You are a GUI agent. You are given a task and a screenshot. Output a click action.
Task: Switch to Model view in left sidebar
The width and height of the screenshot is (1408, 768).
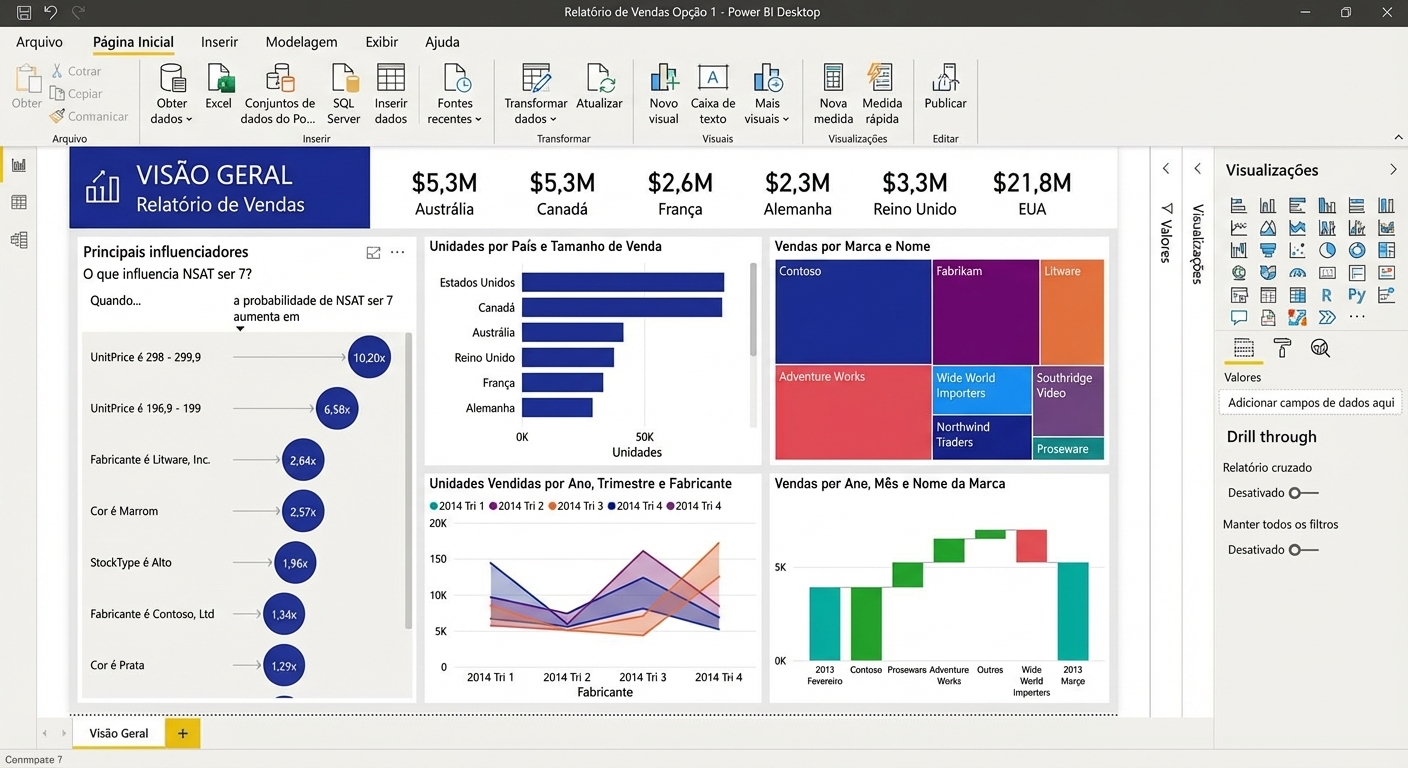coord(18,240)
